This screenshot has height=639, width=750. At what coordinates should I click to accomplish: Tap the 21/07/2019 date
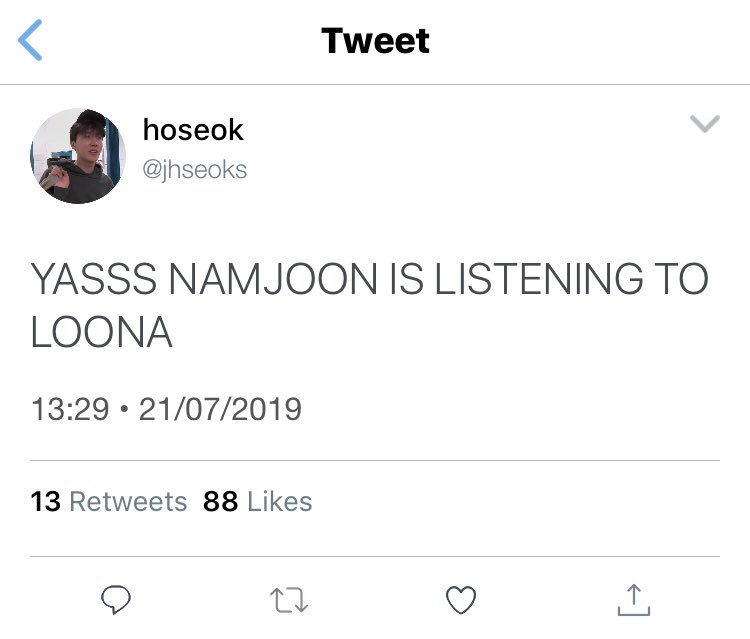[x=220, y=409]
